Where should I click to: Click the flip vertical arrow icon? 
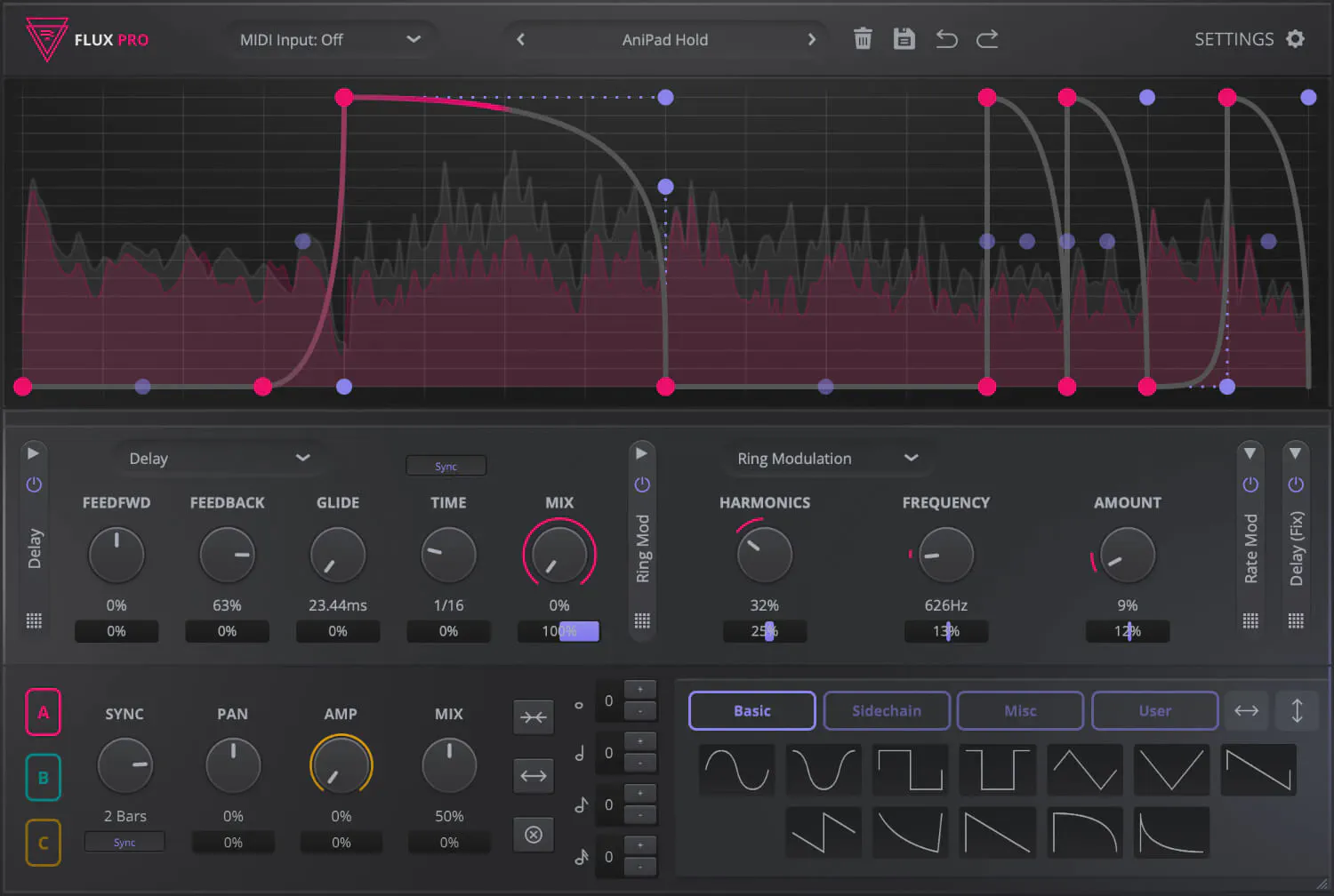1297,710
